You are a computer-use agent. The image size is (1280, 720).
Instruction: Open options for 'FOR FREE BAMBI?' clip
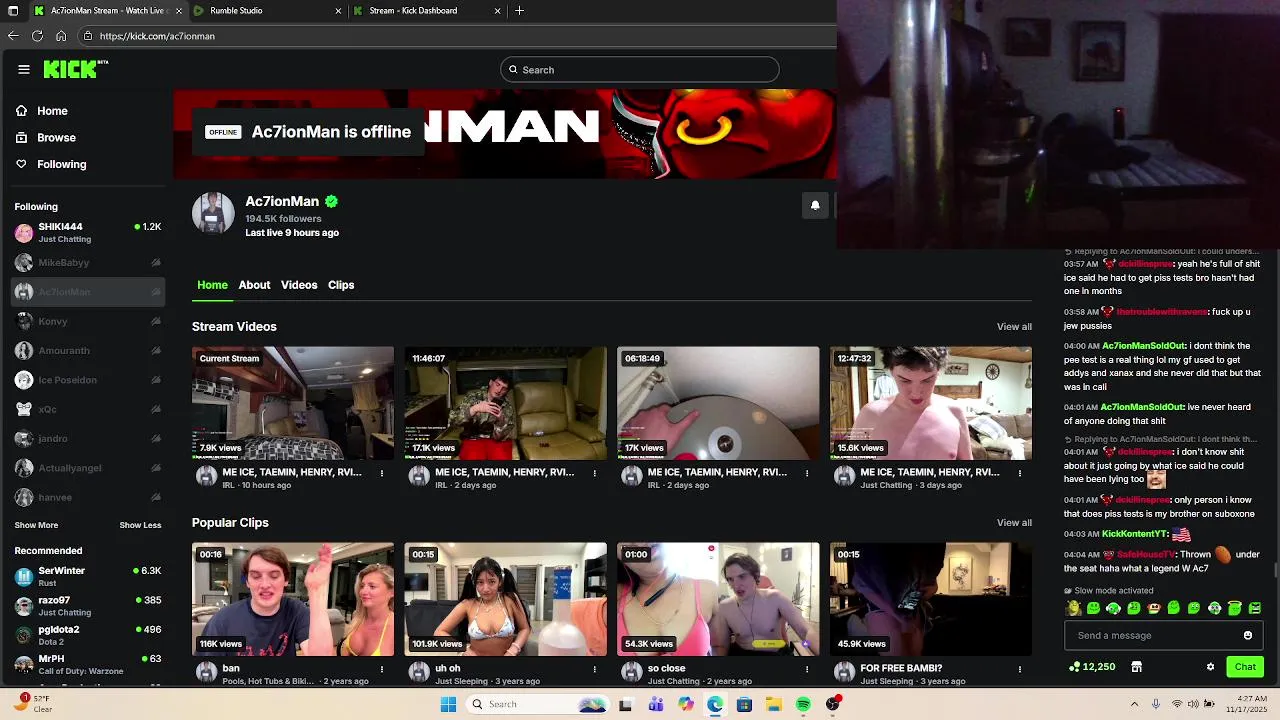1020,669
